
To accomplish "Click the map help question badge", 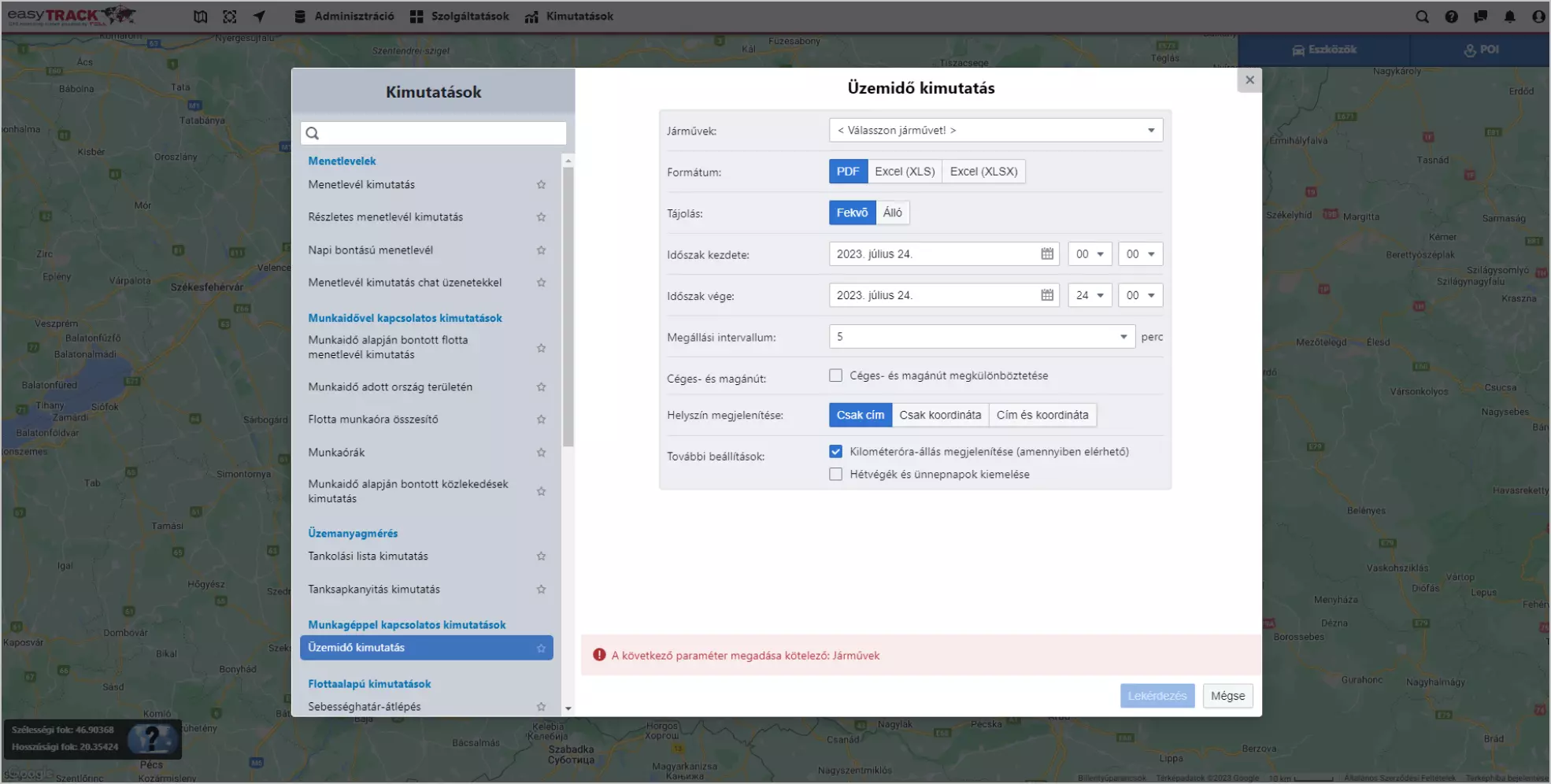I will click(152, 739).
